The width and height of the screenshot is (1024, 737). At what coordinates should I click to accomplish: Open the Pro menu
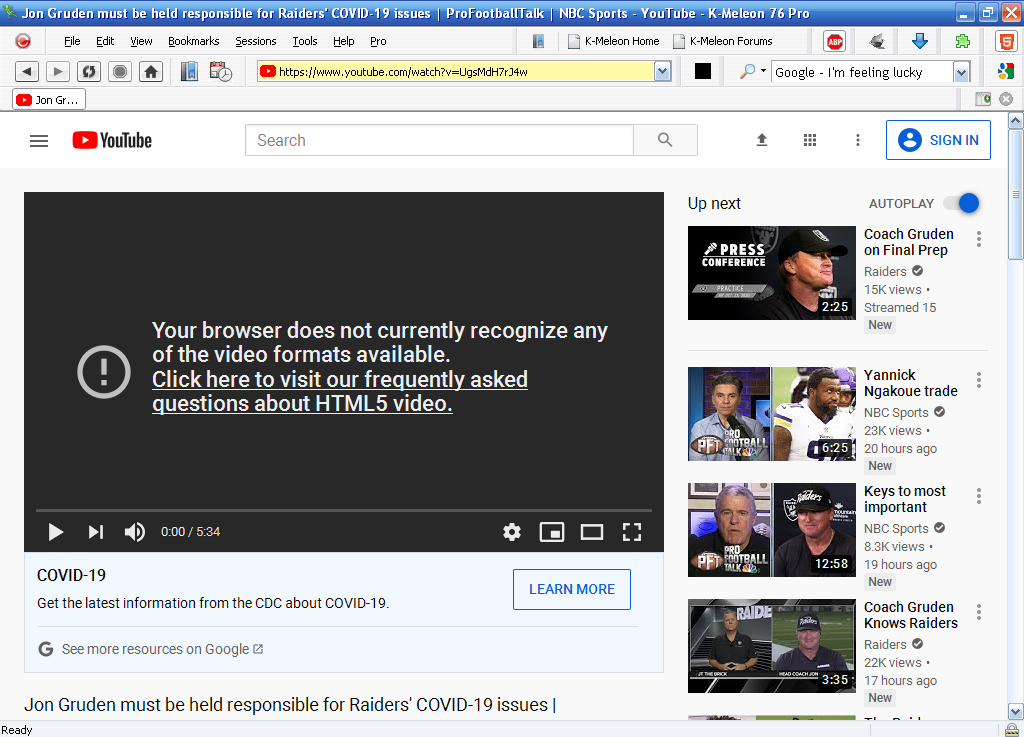point(378,41)
